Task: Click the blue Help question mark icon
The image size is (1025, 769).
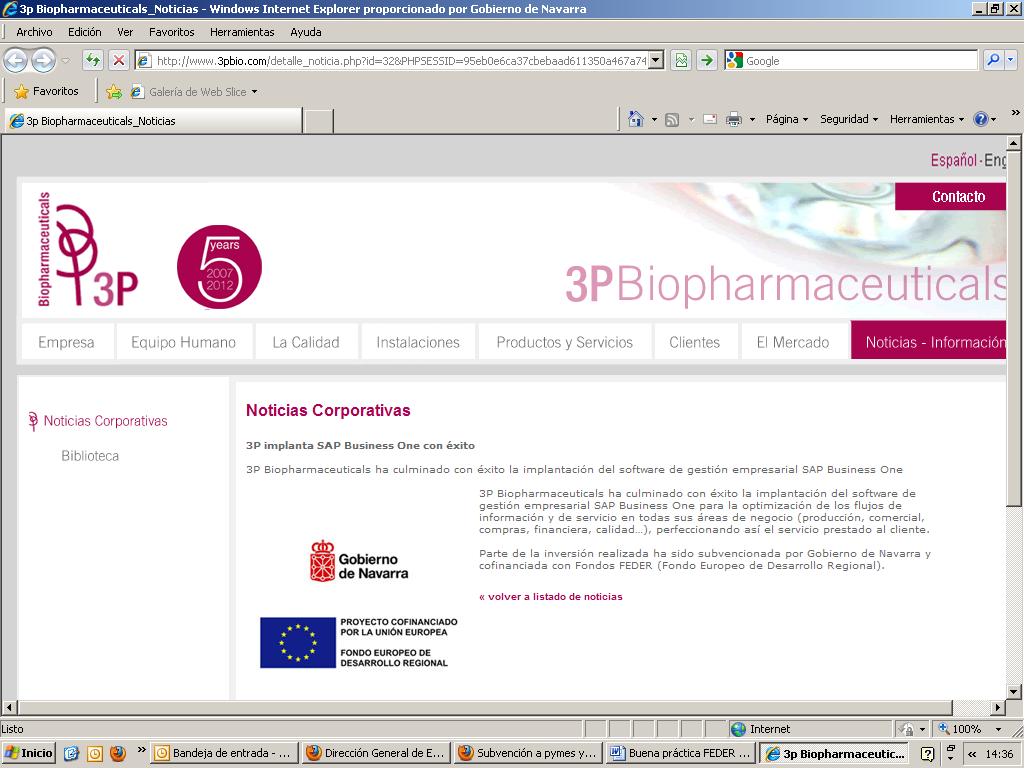Action: (x=981, y=119)
